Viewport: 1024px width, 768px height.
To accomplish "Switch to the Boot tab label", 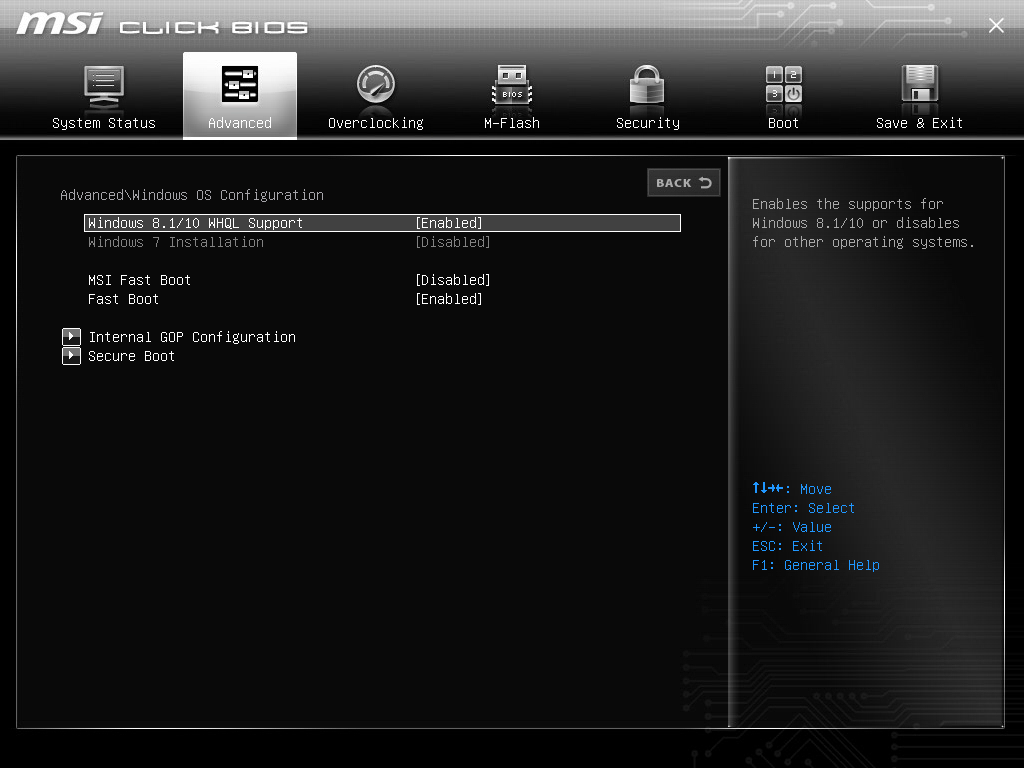I will coord(783,123).
